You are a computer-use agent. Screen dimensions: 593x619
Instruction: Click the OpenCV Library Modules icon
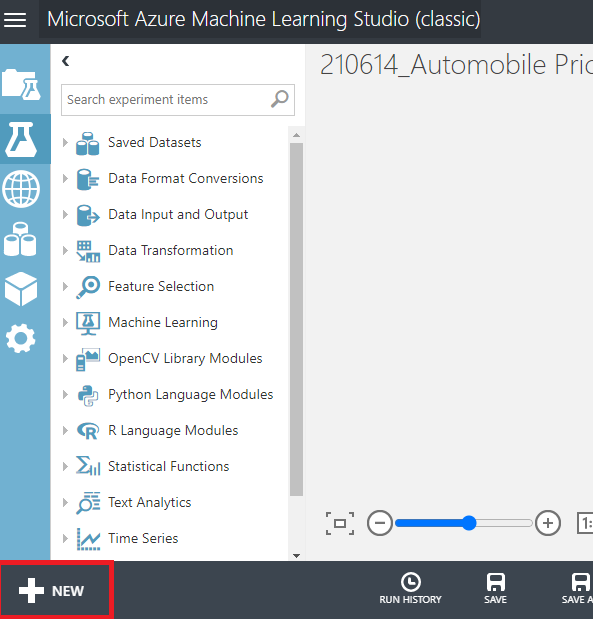88,360
